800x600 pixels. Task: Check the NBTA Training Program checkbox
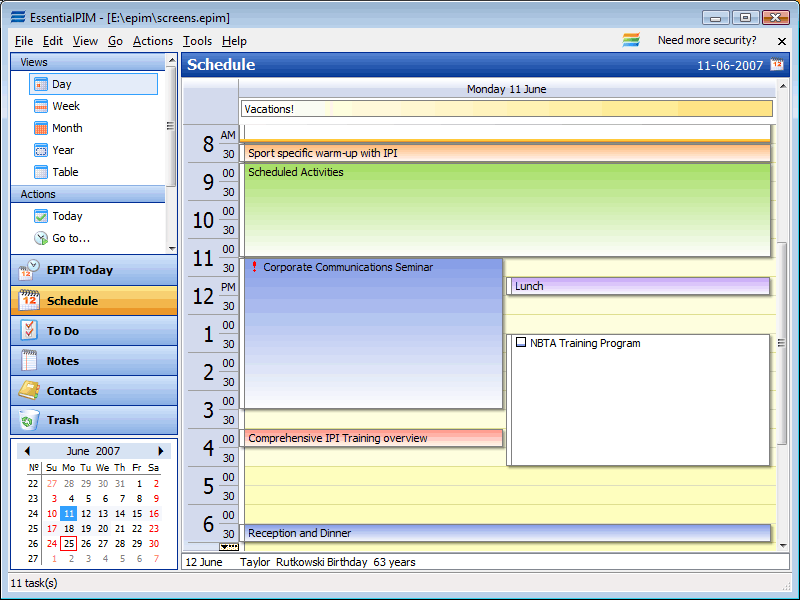[x=521, y=343]
